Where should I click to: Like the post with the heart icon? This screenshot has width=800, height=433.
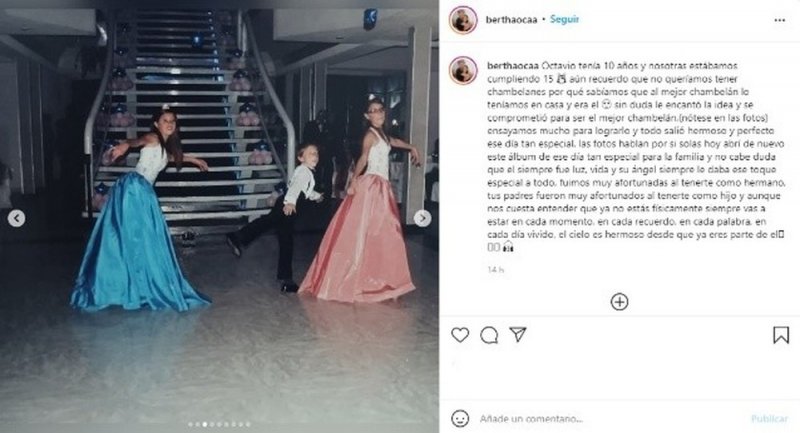click(x=460, y=335)
